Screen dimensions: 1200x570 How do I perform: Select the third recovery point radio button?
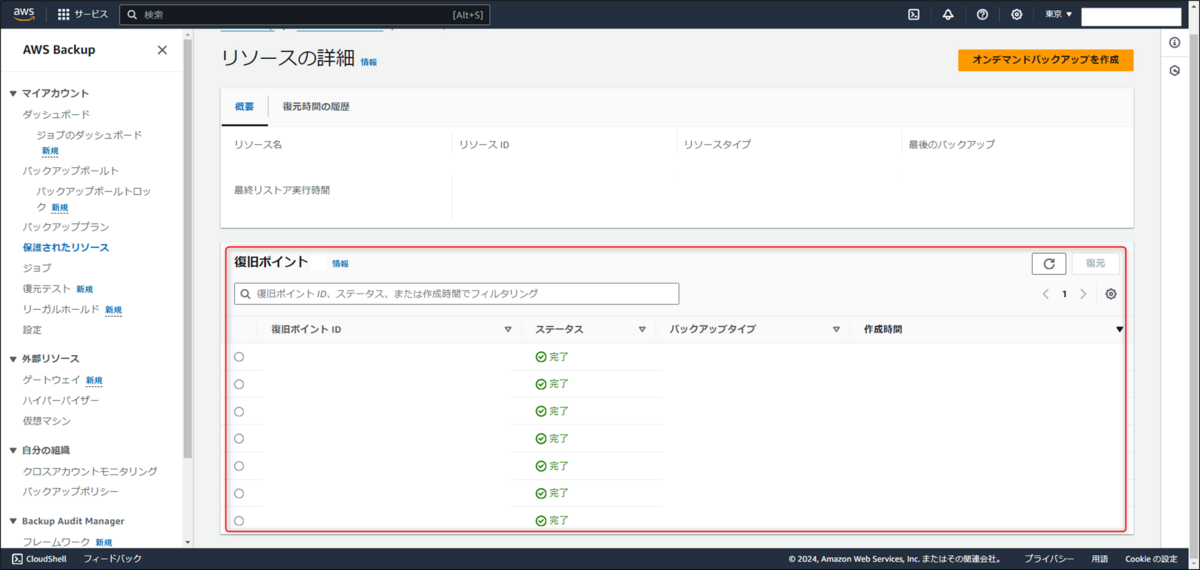click(239, 411)
